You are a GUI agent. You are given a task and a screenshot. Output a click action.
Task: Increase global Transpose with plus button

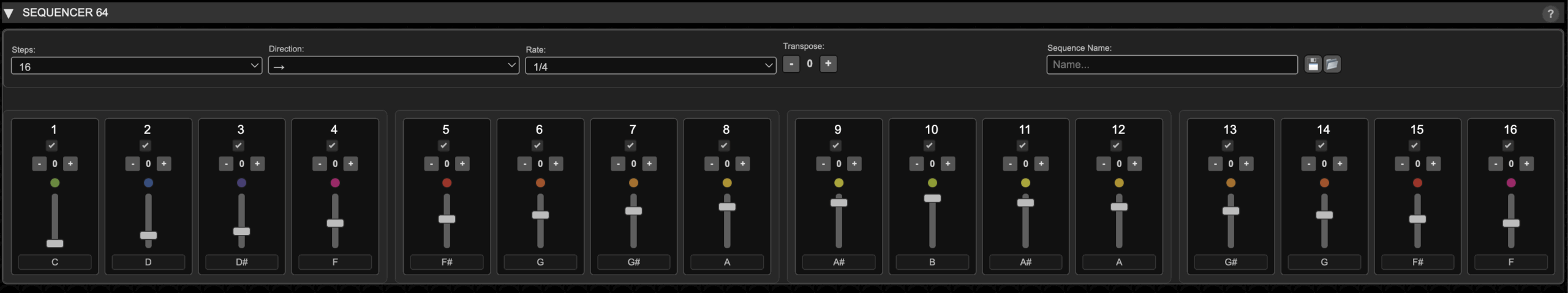pos(828,64)
